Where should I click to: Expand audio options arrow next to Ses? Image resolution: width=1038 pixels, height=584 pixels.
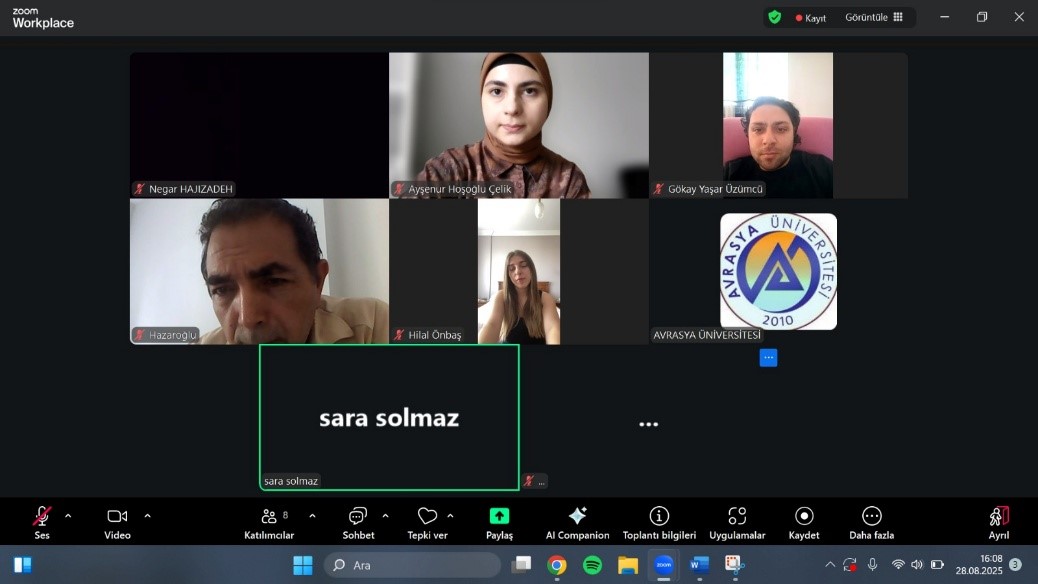click(68, 516)
